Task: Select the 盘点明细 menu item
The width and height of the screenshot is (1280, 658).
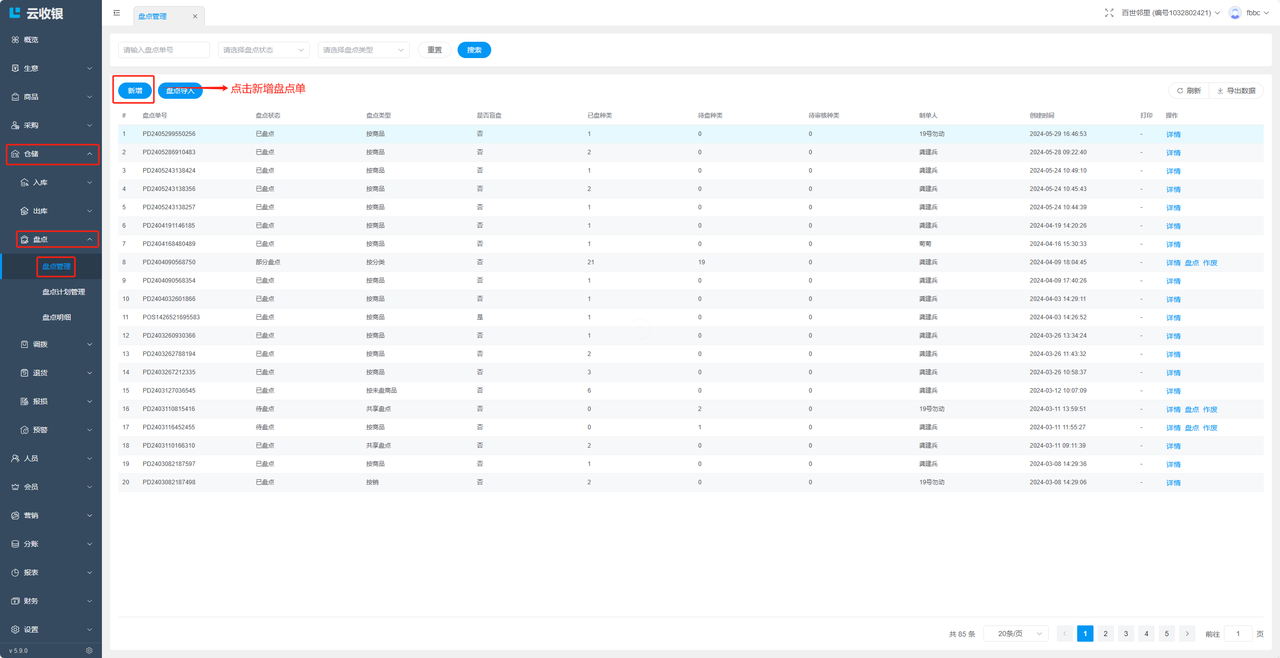Action: [x=56, y=317]
